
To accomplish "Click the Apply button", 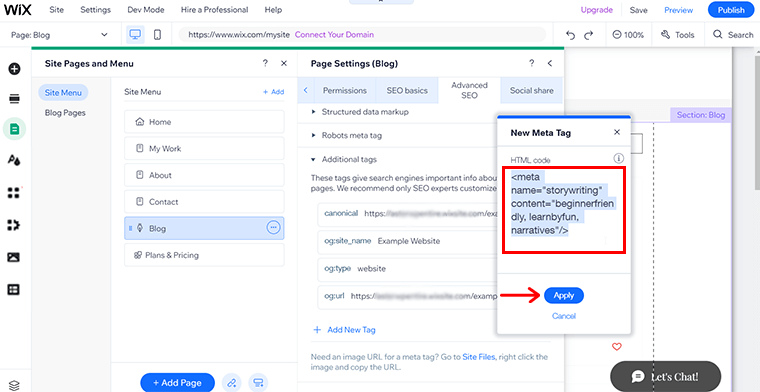I will [564, 296].
